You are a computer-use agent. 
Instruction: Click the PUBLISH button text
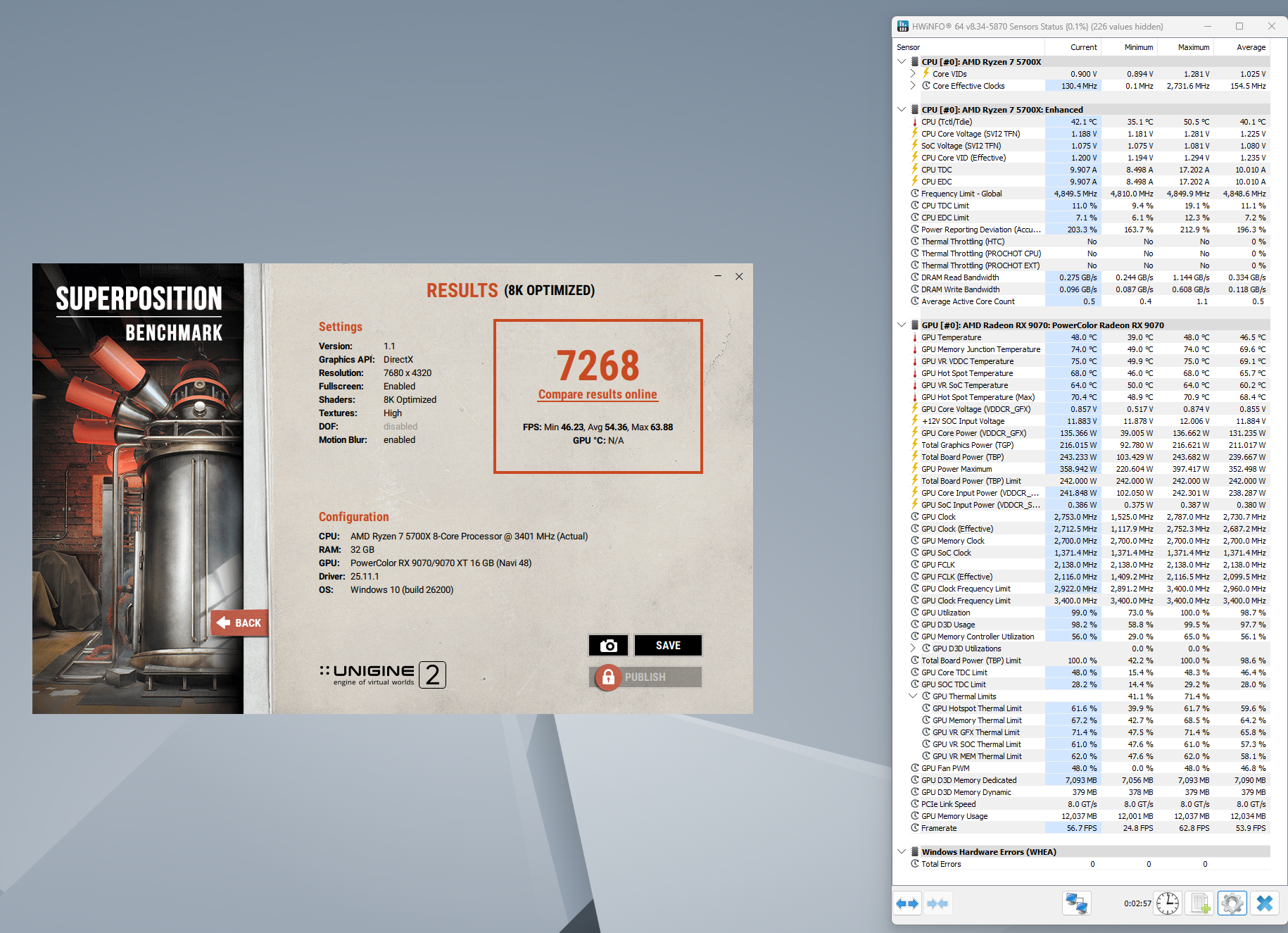[645, 677]
